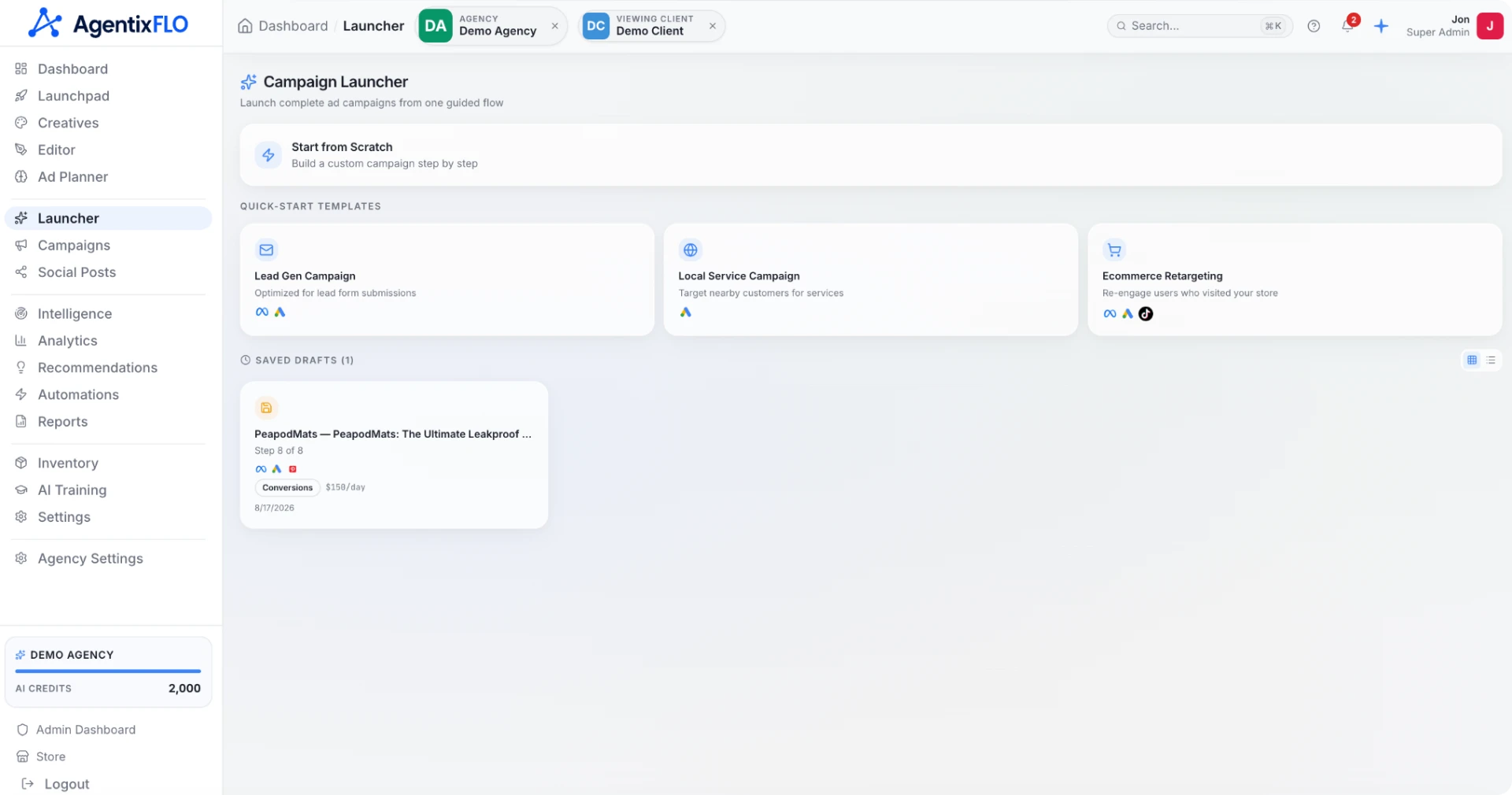Click the blue plus create icon
1512x795 pixels.
point(1381,26)
